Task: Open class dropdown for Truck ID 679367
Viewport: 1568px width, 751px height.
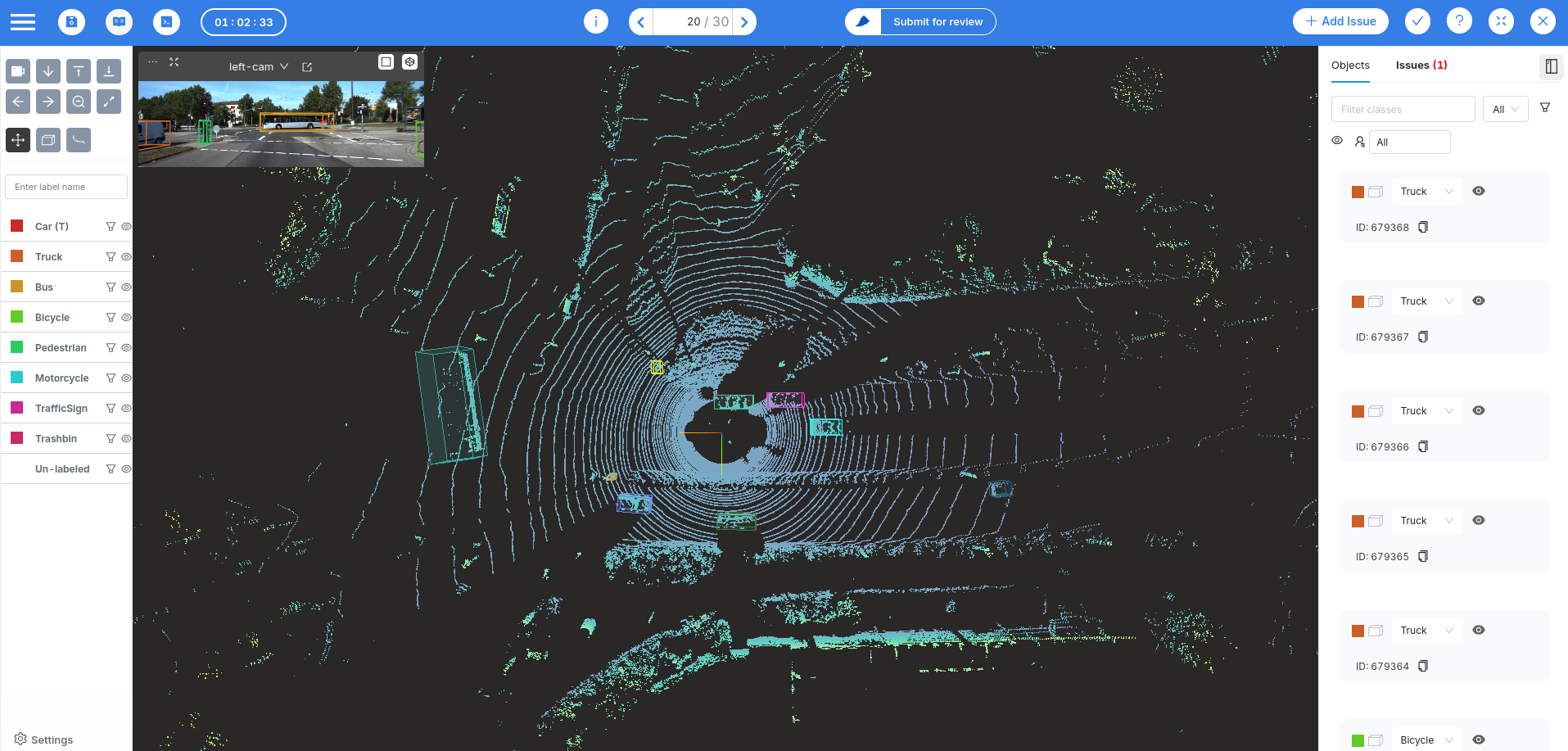Action: pos(1427,301)
